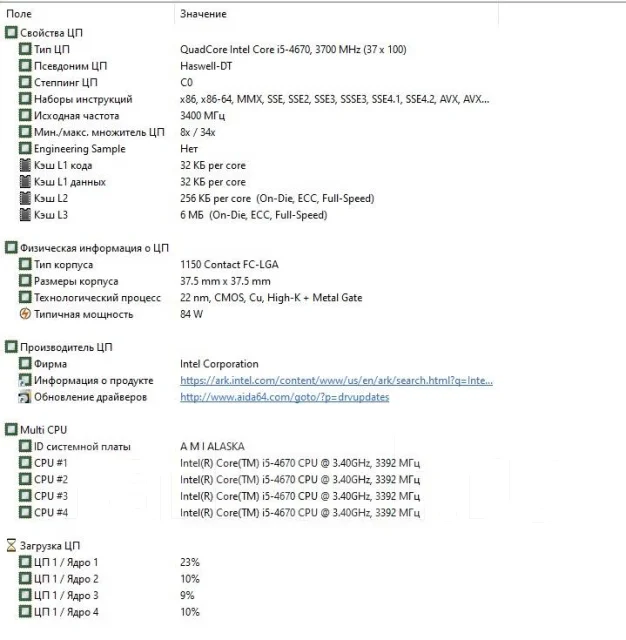This screenshot has width=626, height=640.
Task: Select the 256 КБ per core value
Action: point(277,198)
